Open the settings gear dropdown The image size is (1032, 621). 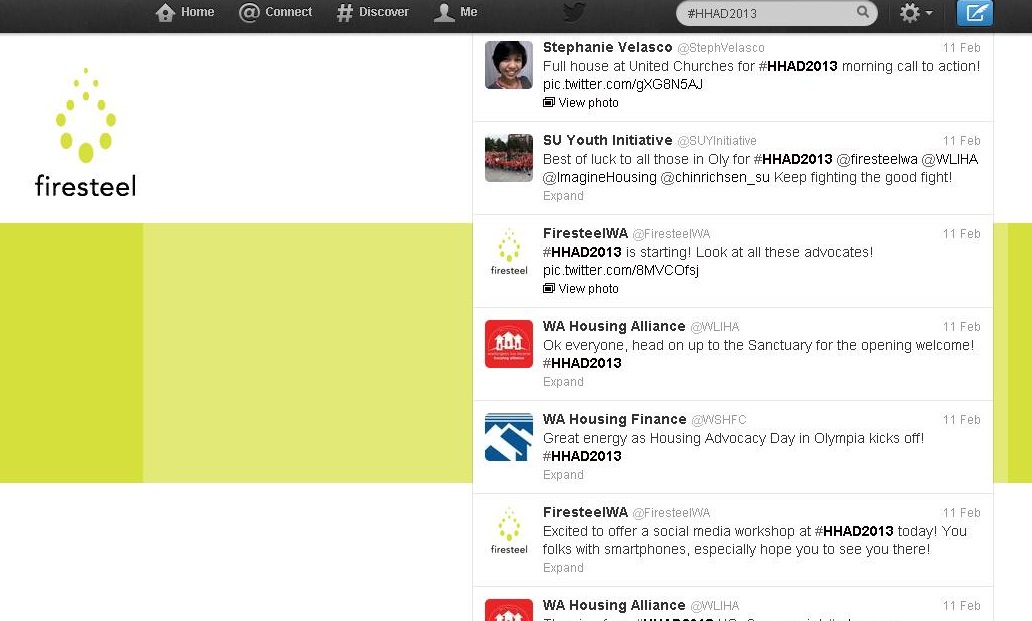pos(915,13)
